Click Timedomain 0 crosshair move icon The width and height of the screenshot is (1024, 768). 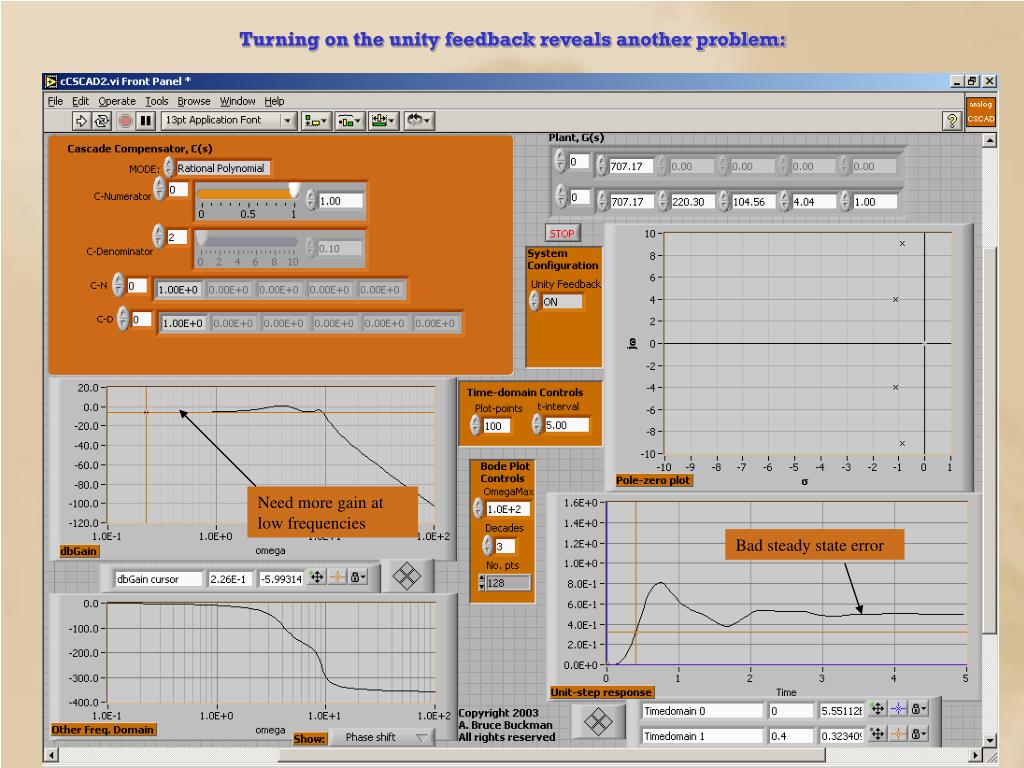click(878, 709)
